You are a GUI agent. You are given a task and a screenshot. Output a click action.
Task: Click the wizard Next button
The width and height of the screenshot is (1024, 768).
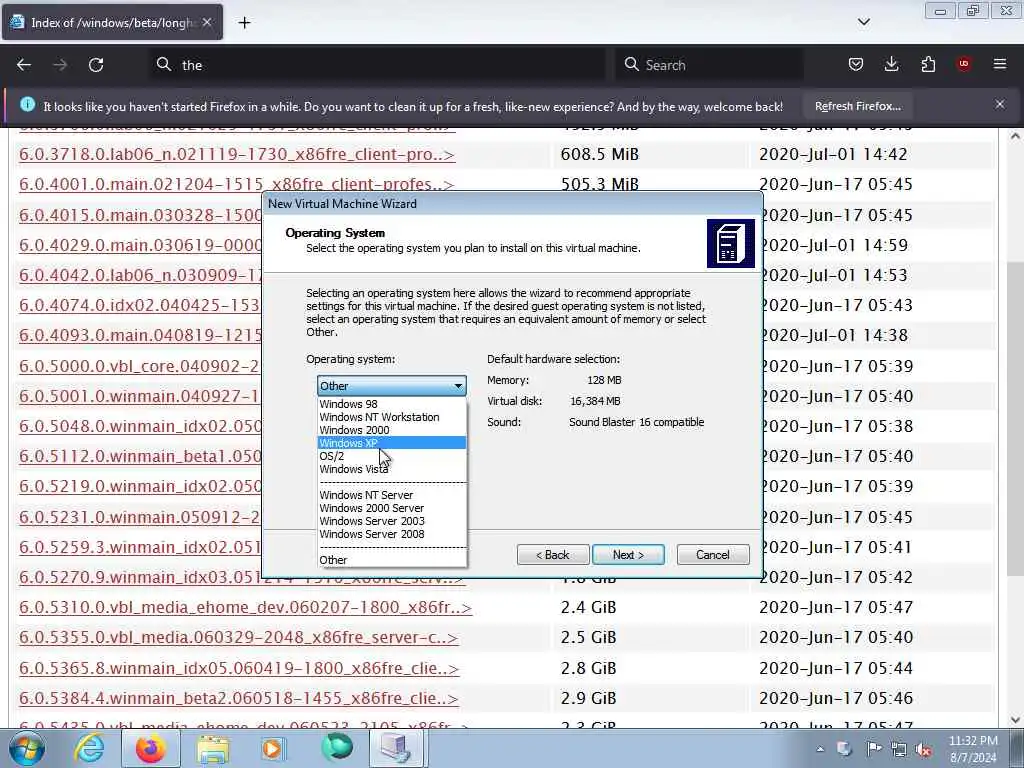pos(628,554)
